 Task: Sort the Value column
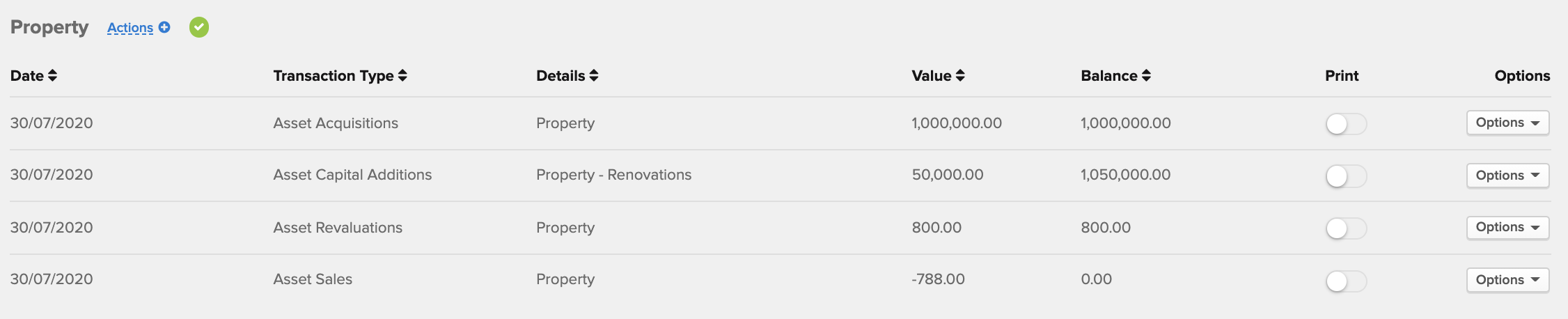point(960,75)
